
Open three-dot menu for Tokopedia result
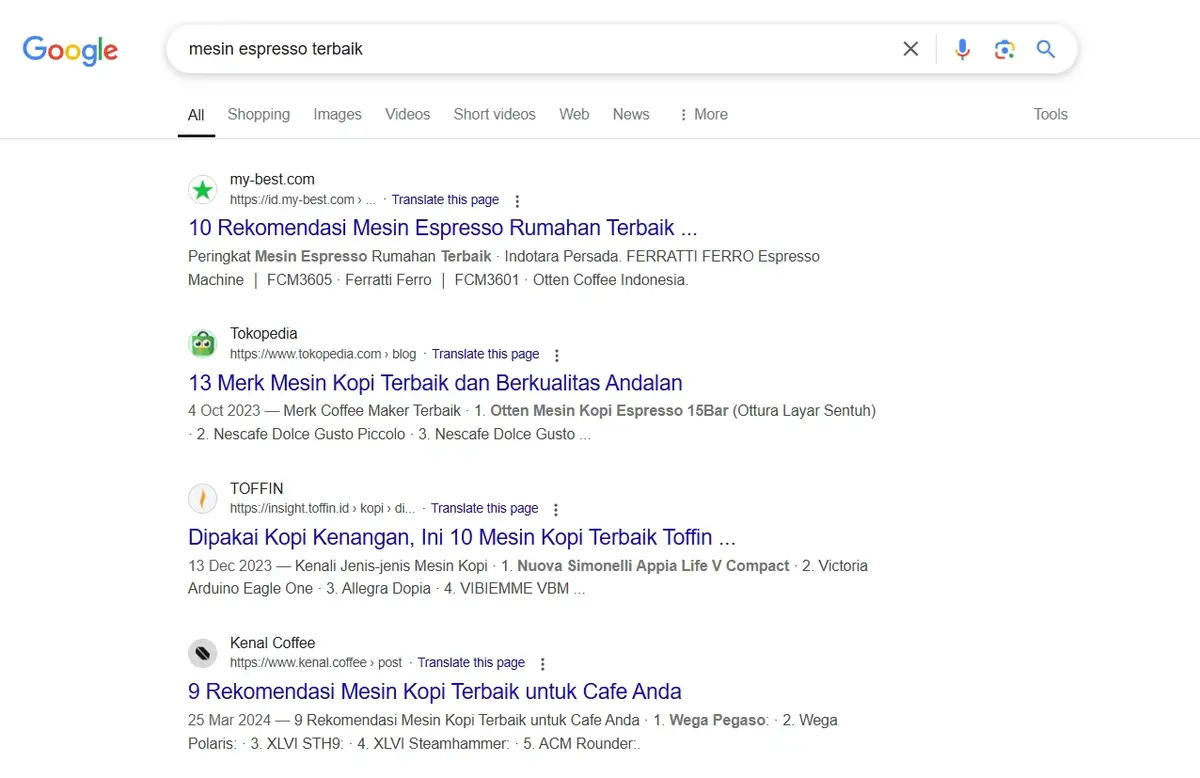(557, 355)
